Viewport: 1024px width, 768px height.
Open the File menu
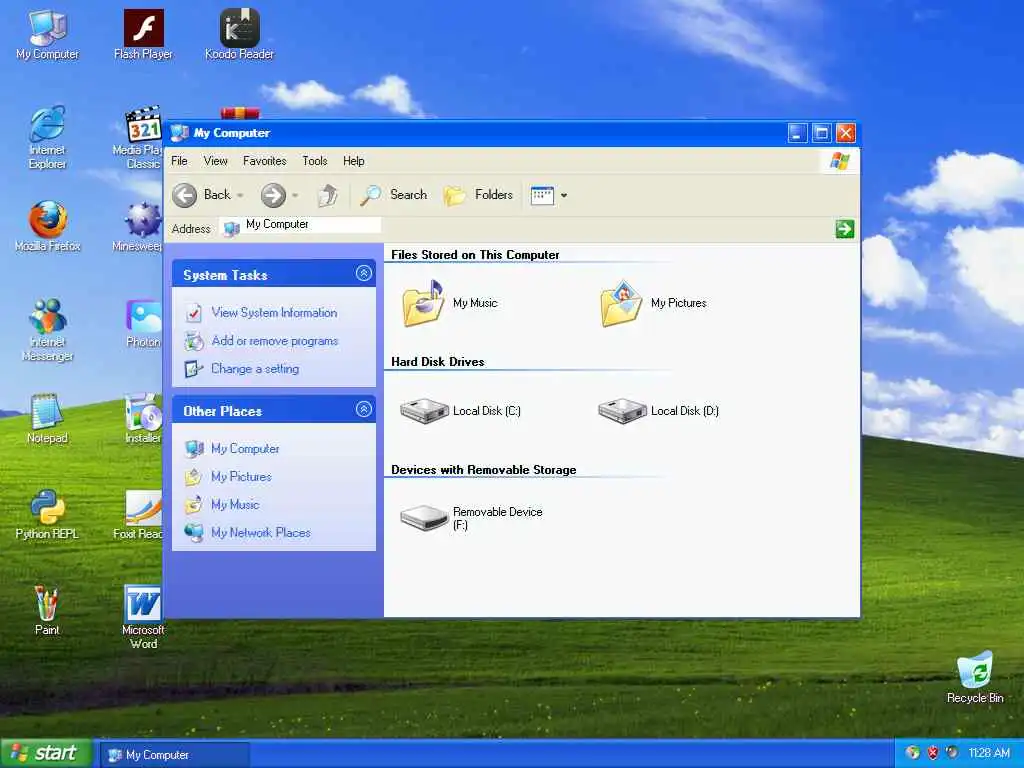[179, 161]
